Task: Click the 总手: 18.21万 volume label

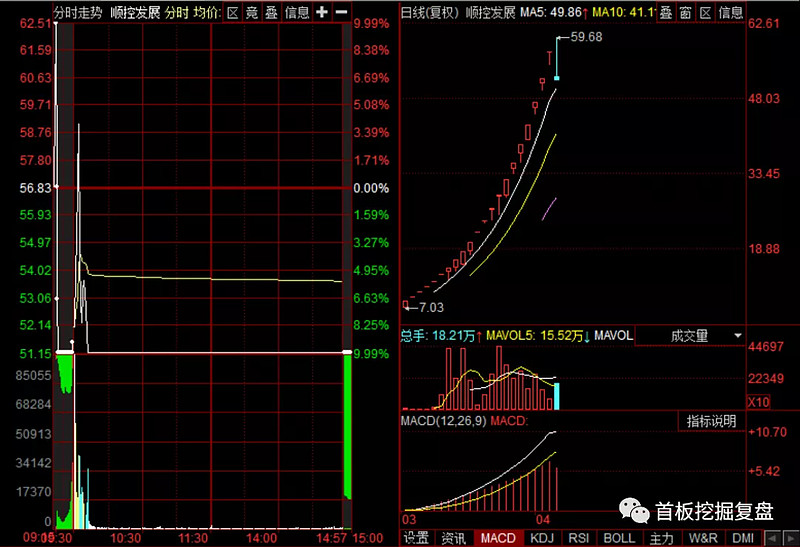Action: pyautogui.click(x=441, y=336)
